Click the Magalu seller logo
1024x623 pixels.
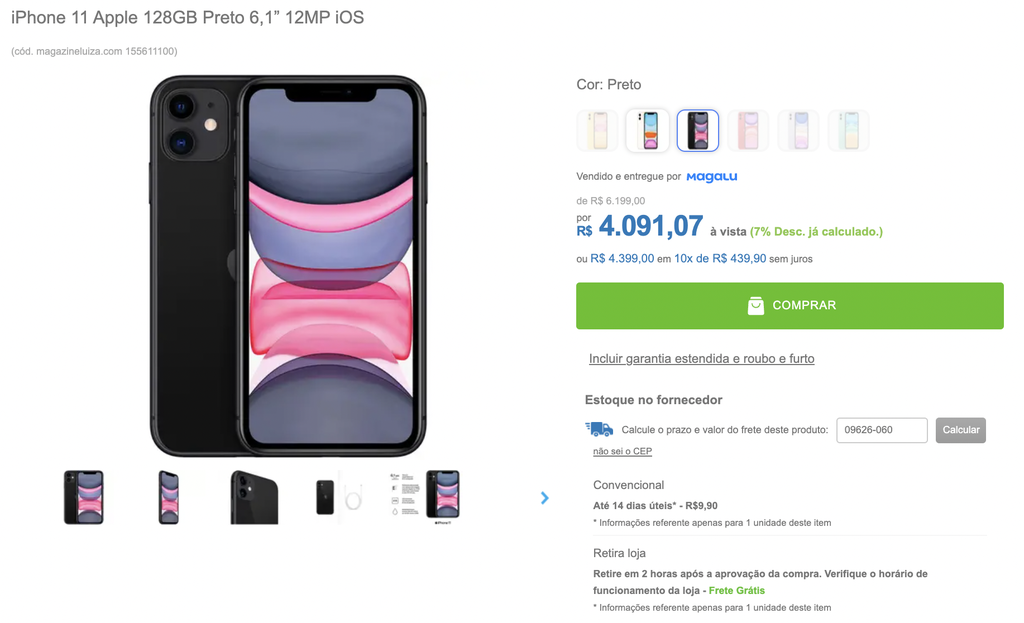tap(711, 176)
